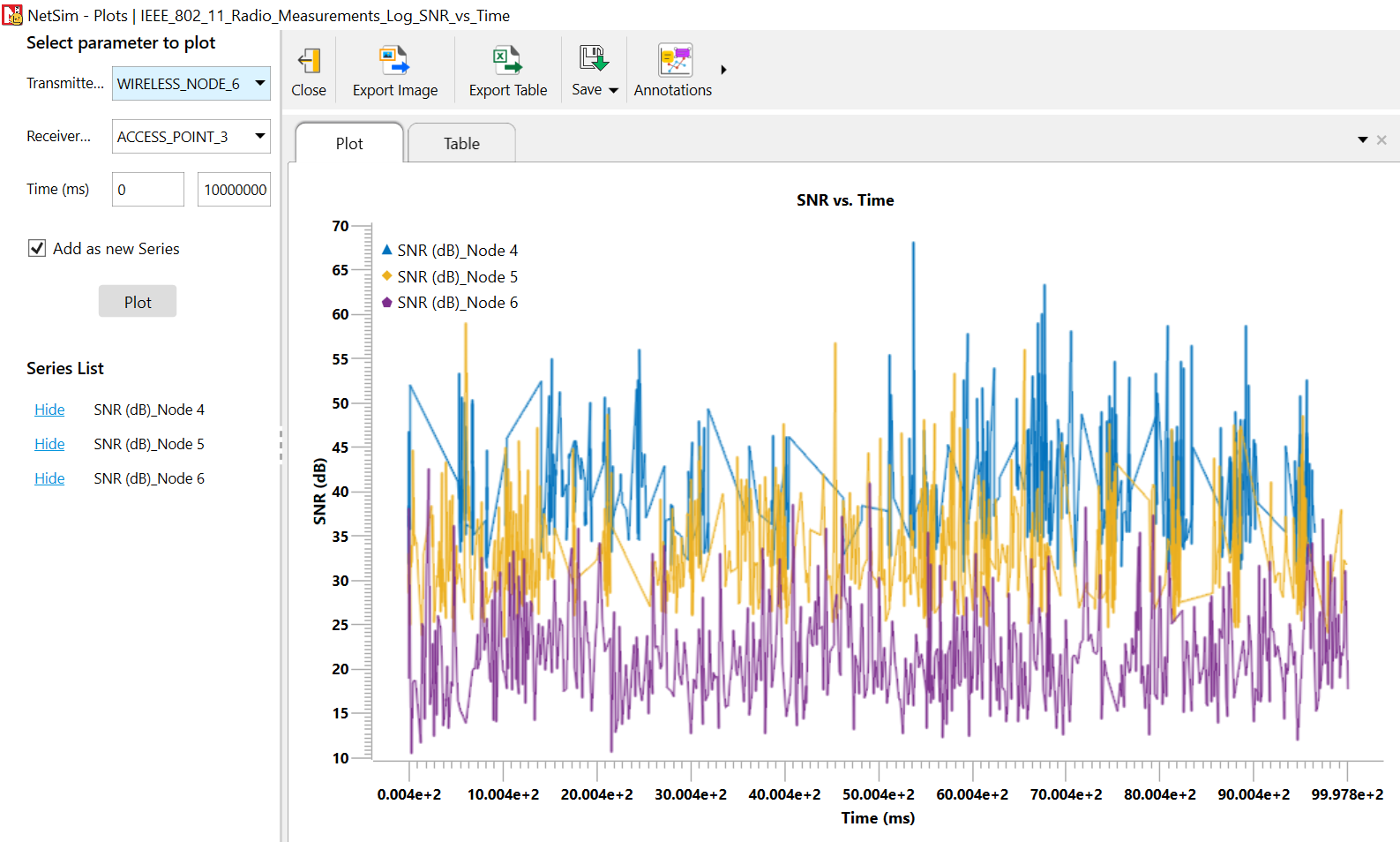Click the NetSim app icon in title bar
This screenshot has height=842, width=1400.
pyautogui.click(x=12, y=15)
